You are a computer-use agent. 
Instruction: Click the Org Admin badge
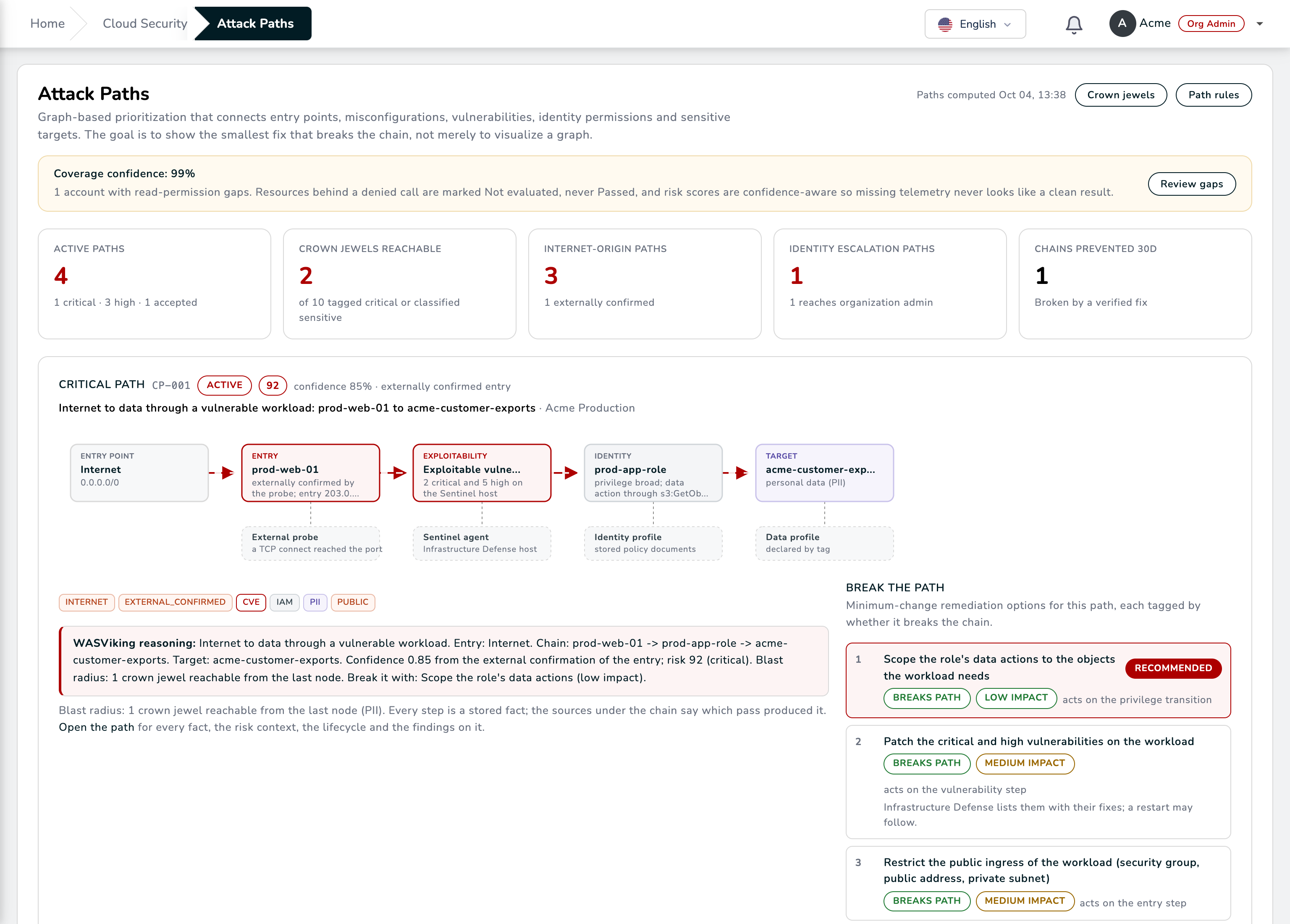[1211, 24]
